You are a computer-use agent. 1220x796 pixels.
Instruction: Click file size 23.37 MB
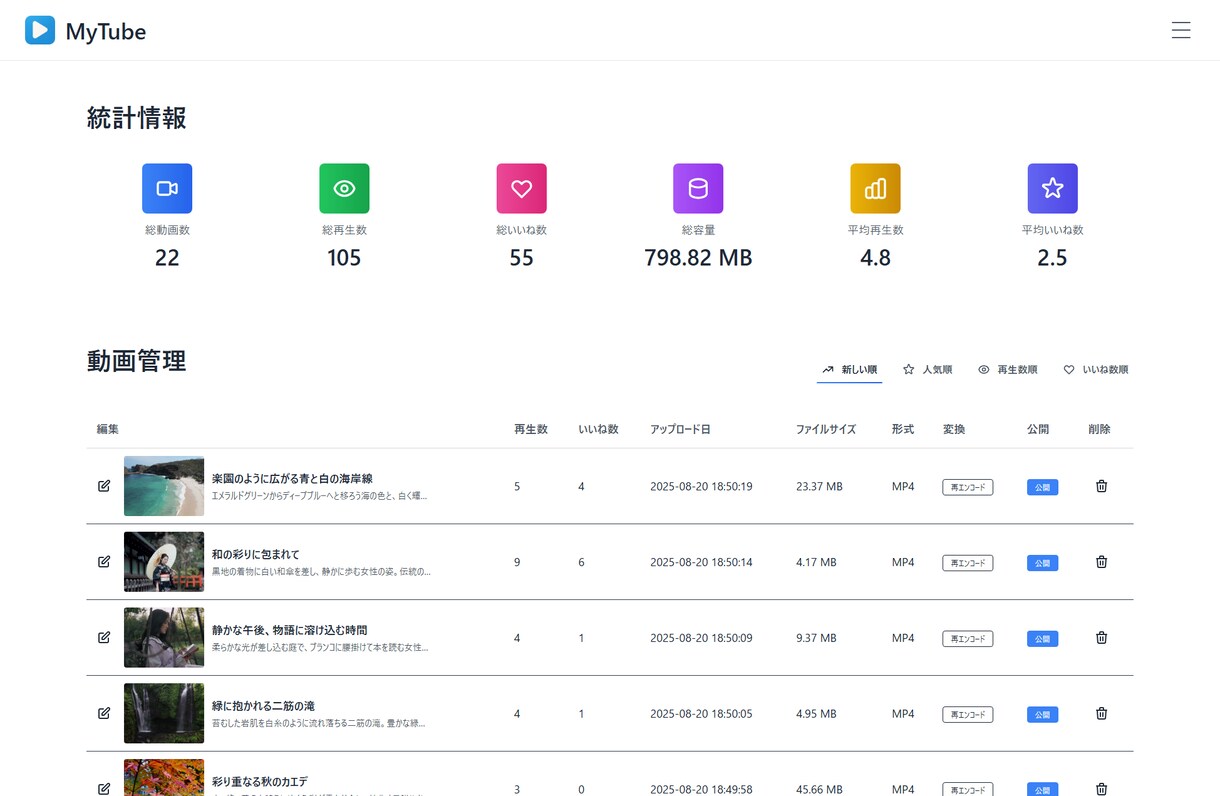pyautogui.click(x=819, y=487)
